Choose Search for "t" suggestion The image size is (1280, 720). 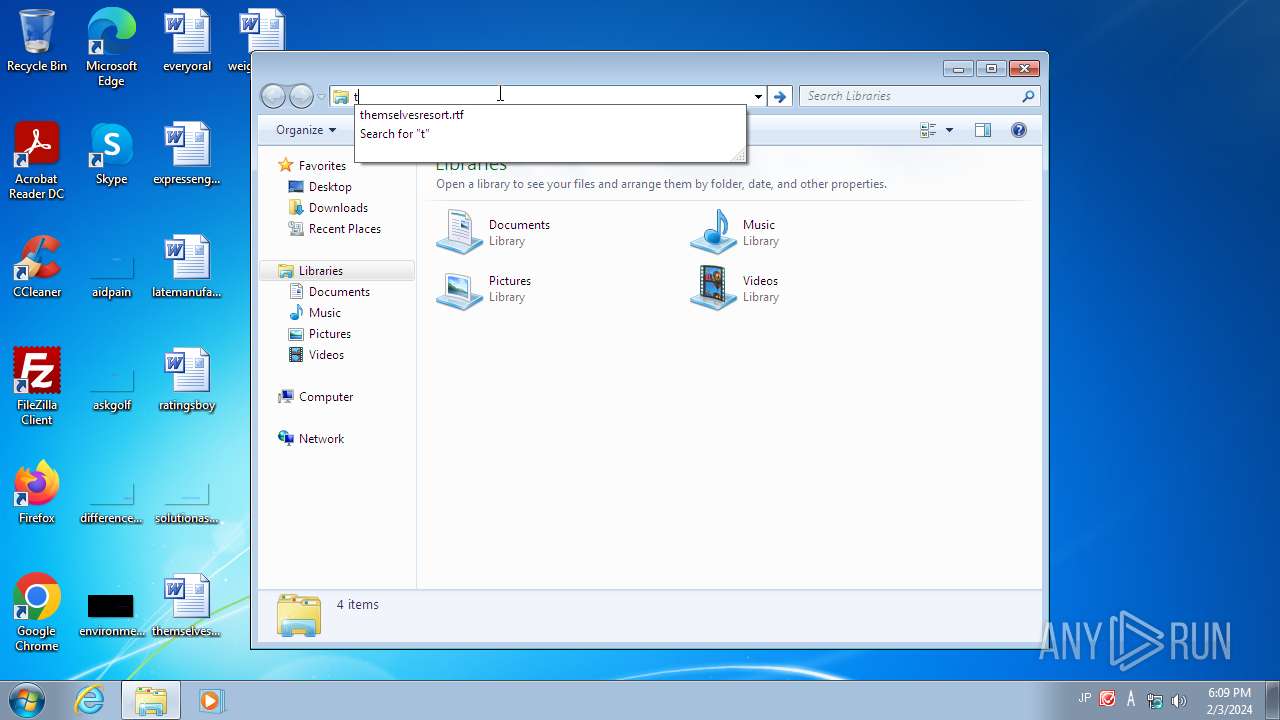coord(550,134)
